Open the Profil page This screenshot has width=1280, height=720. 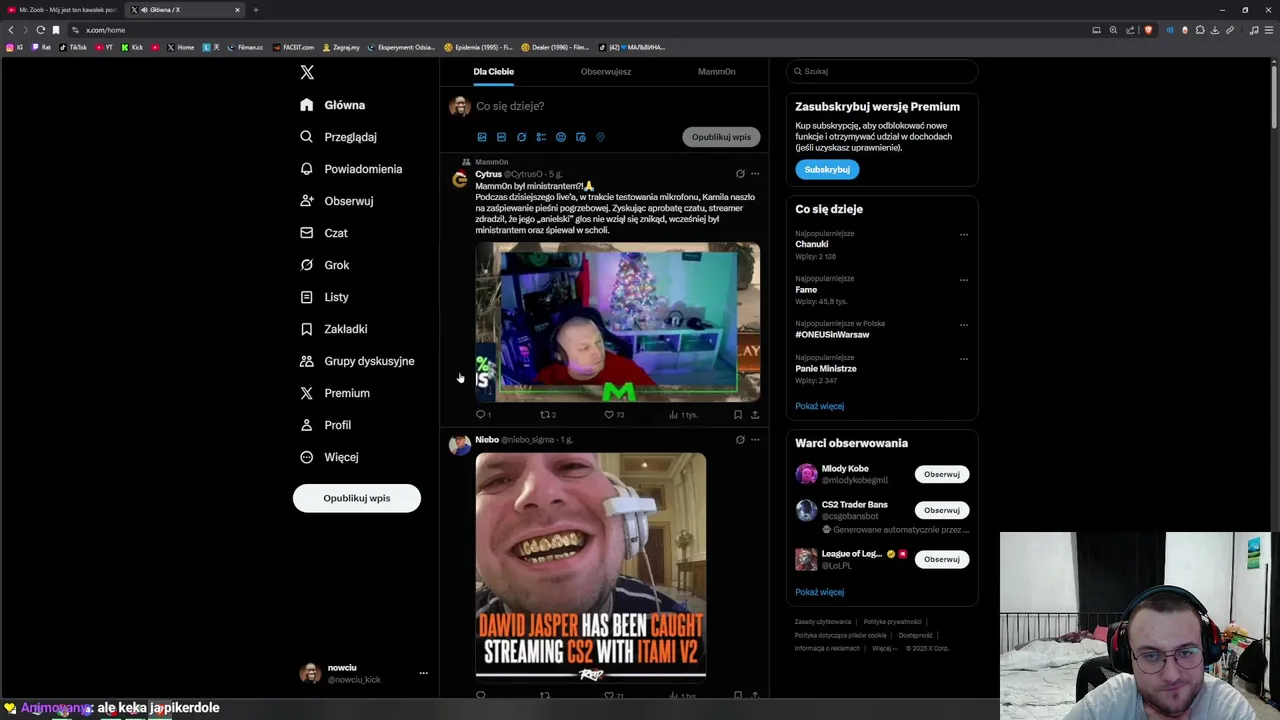click(326, 425)
